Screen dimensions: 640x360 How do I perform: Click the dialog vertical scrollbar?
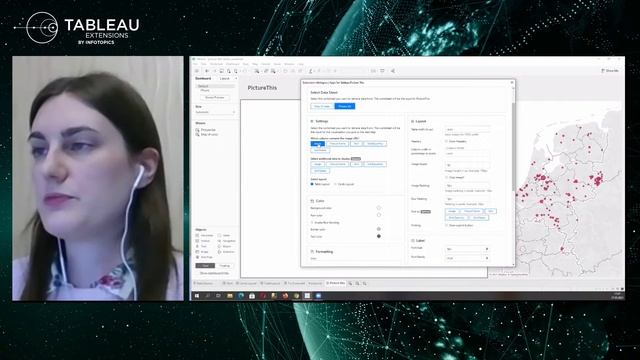[x=513, y=147]
